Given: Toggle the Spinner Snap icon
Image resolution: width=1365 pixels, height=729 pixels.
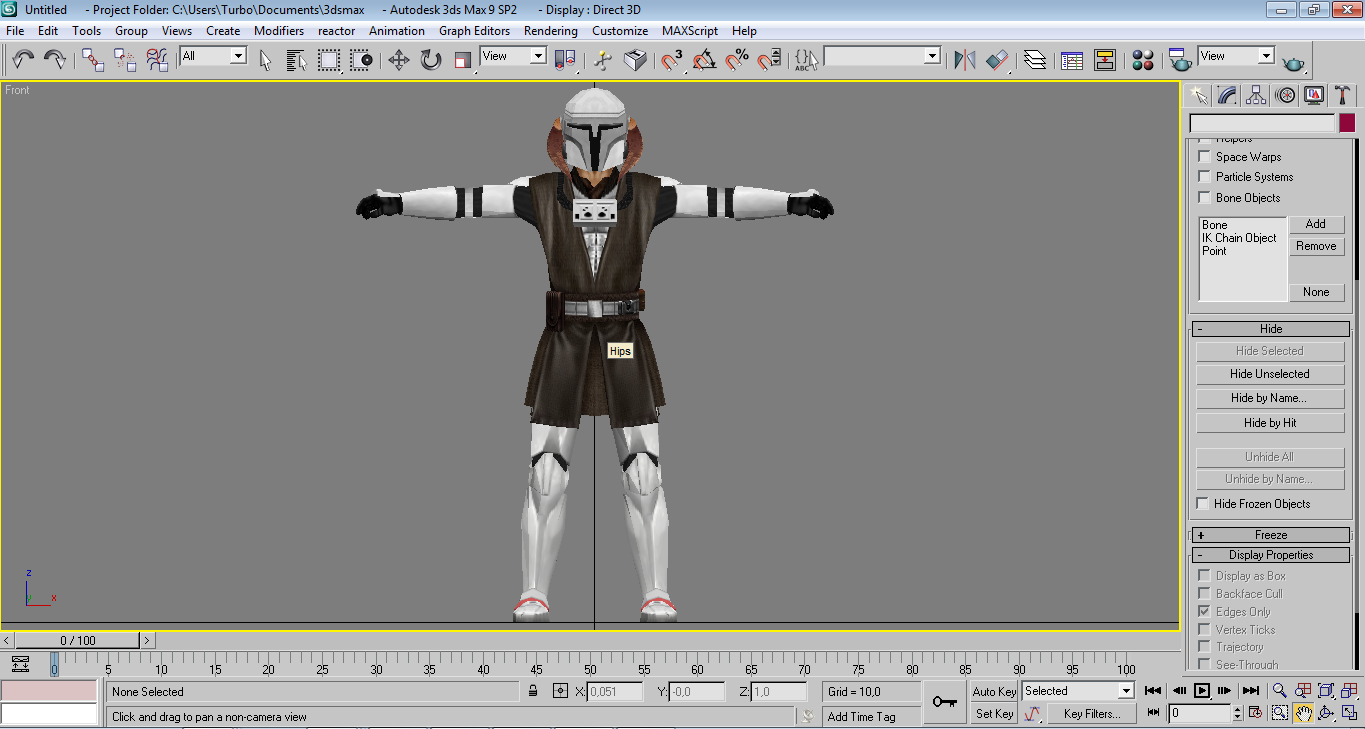Looking at the screenshot, I should coord(769,60).
